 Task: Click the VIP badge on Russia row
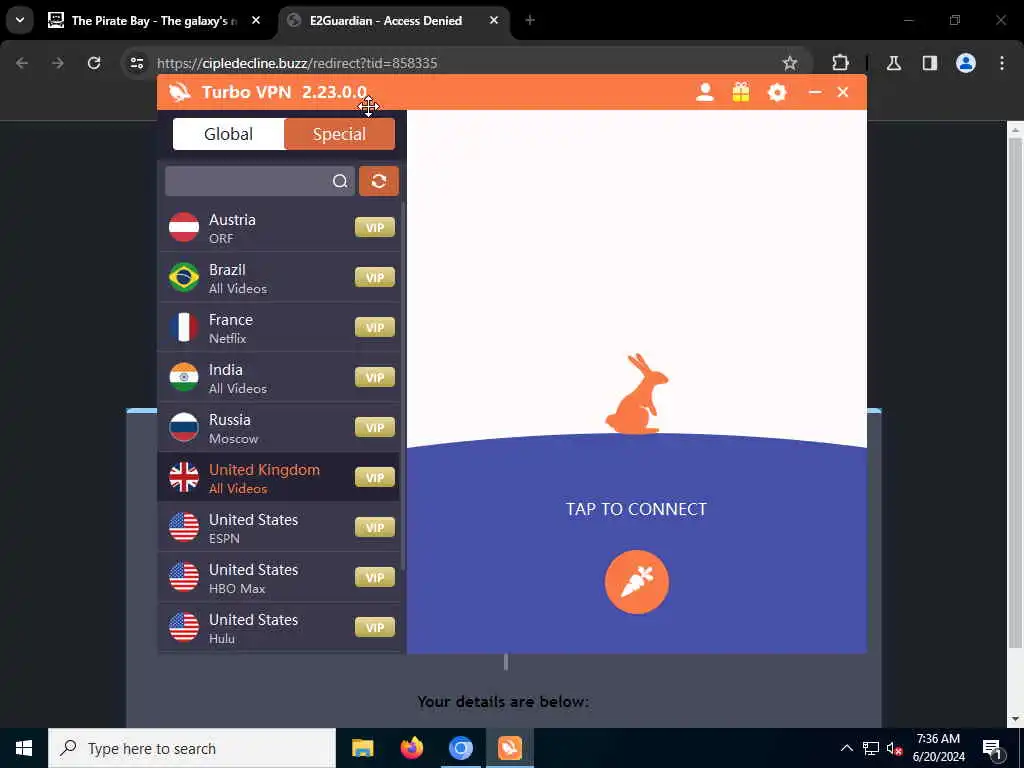coord(375,427)
